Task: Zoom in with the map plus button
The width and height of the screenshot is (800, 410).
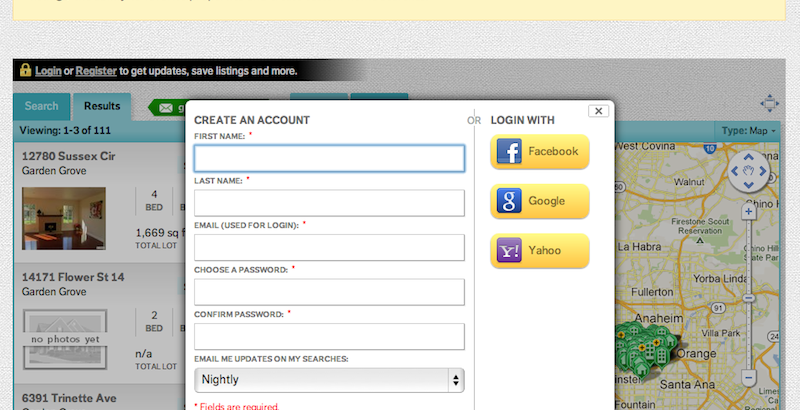Action: point(748,212)
